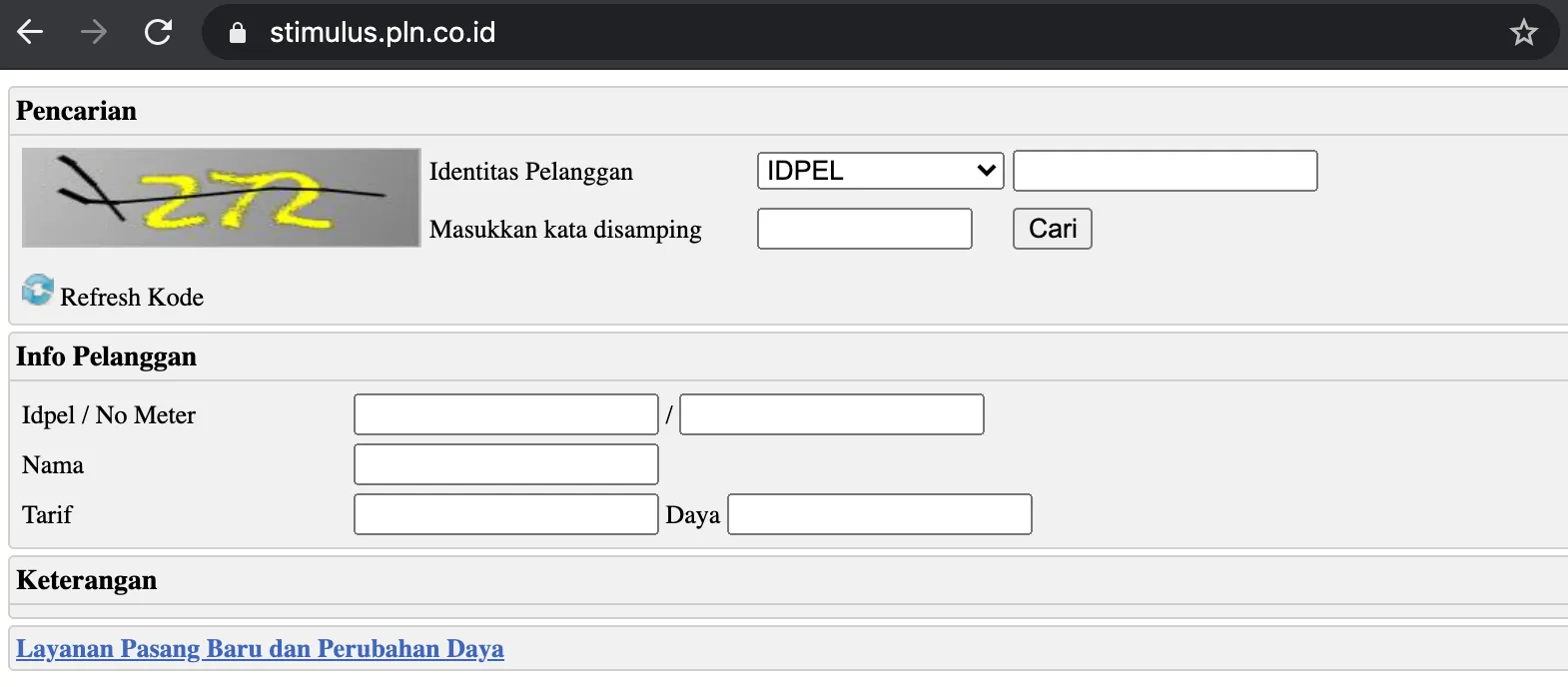This screenshot has width=1568, height=687.
Task: Open Layanan Pasang Baru dan Perubahan Daya link
Action: pos(260,649)
